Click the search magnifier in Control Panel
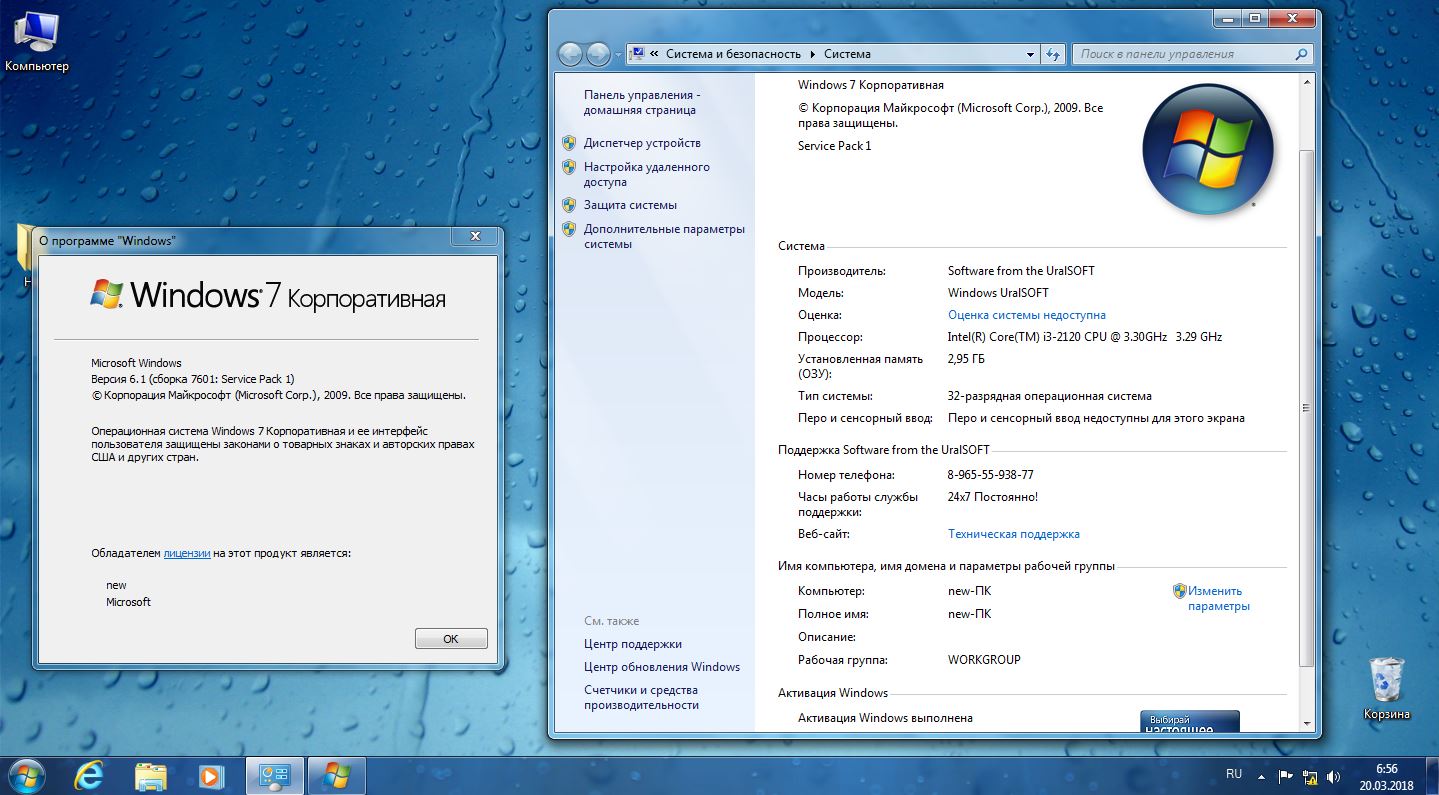 tap(1302, 54)
